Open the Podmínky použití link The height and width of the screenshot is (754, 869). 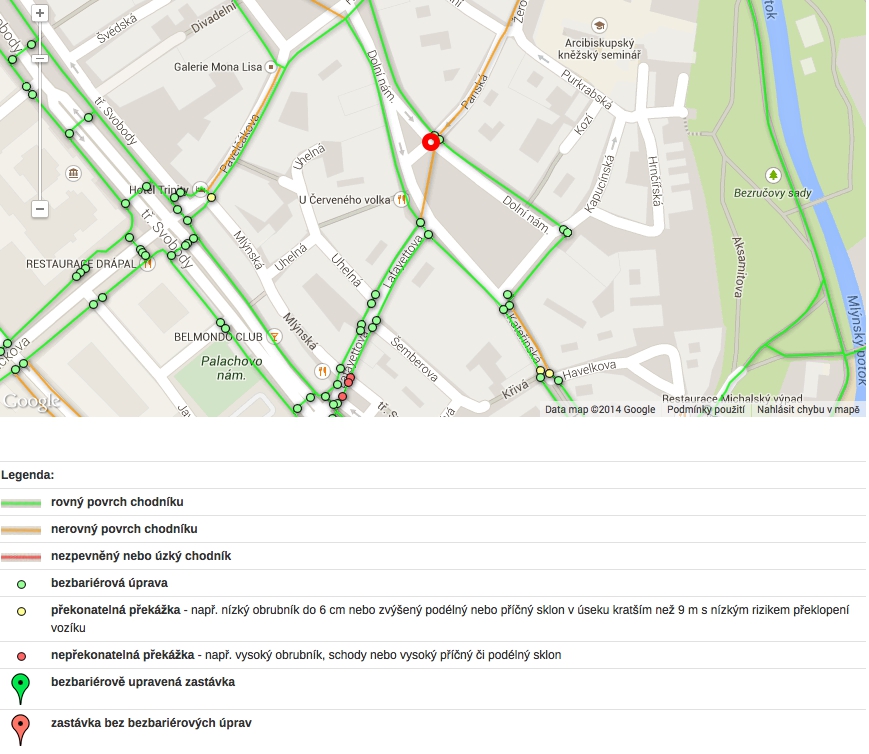(x=706, y=409)
